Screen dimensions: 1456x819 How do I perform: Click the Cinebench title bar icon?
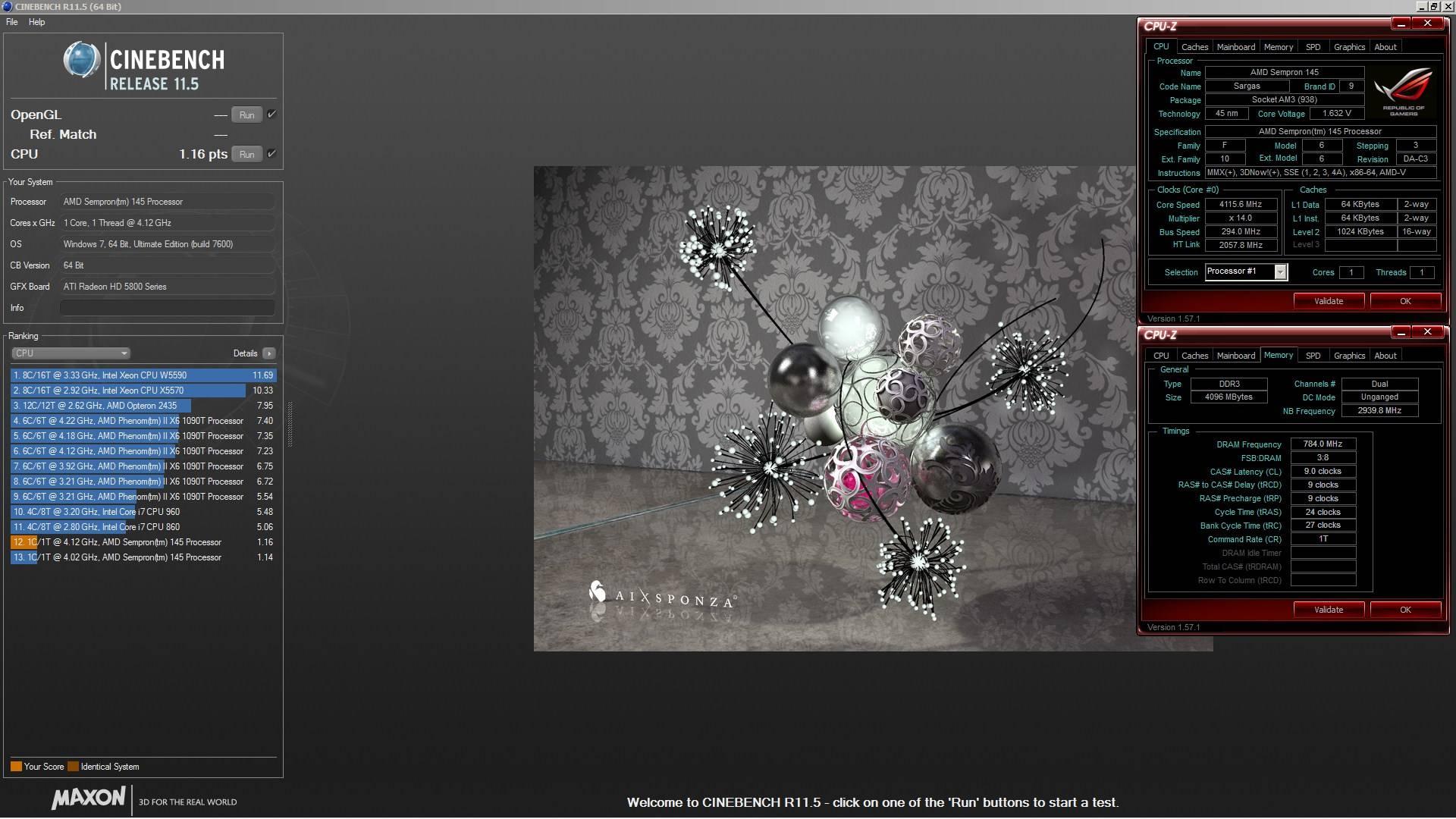click(7, 6)
